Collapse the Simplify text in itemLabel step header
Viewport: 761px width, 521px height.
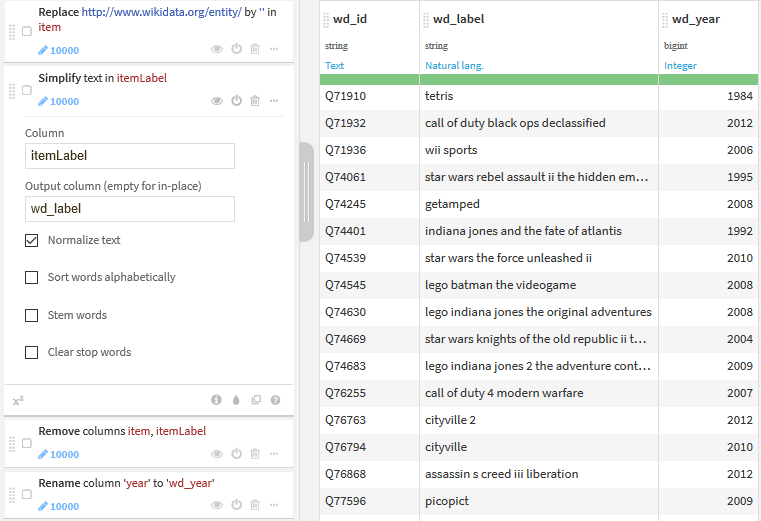[x=102, y=78]
